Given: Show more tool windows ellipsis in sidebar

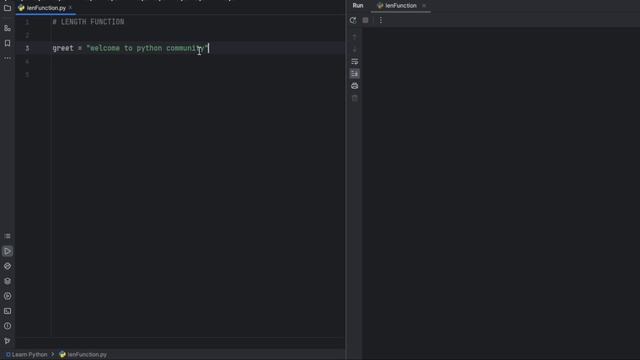Looking at the screenshot, I should click(7, 58).
